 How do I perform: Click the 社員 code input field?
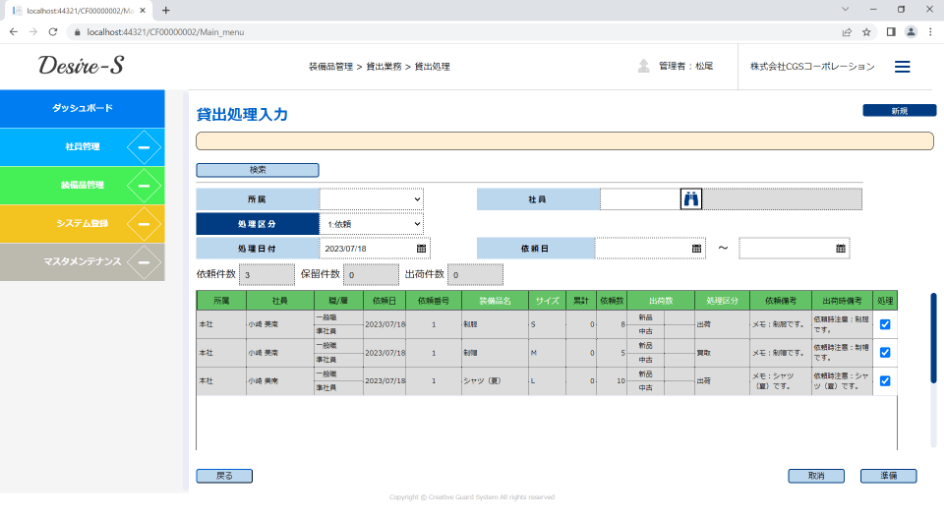[x=640, y=199]
